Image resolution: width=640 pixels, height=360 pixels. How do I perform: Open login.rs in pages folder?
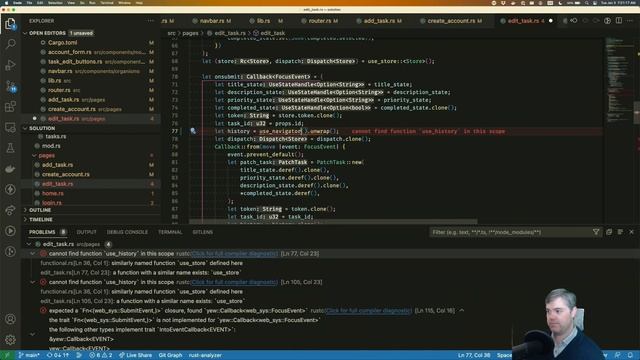click(x=52, y=202)
